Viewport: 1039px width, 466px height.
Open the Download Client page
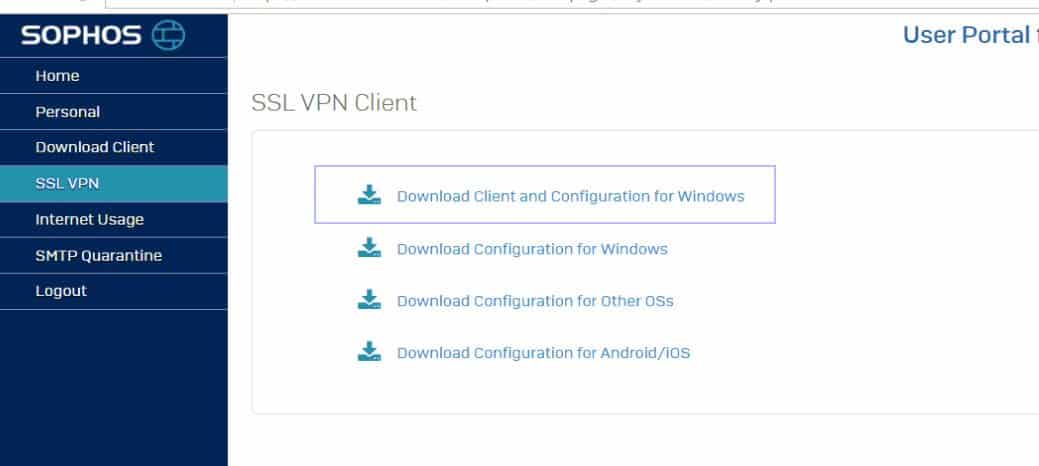(113, 147)
